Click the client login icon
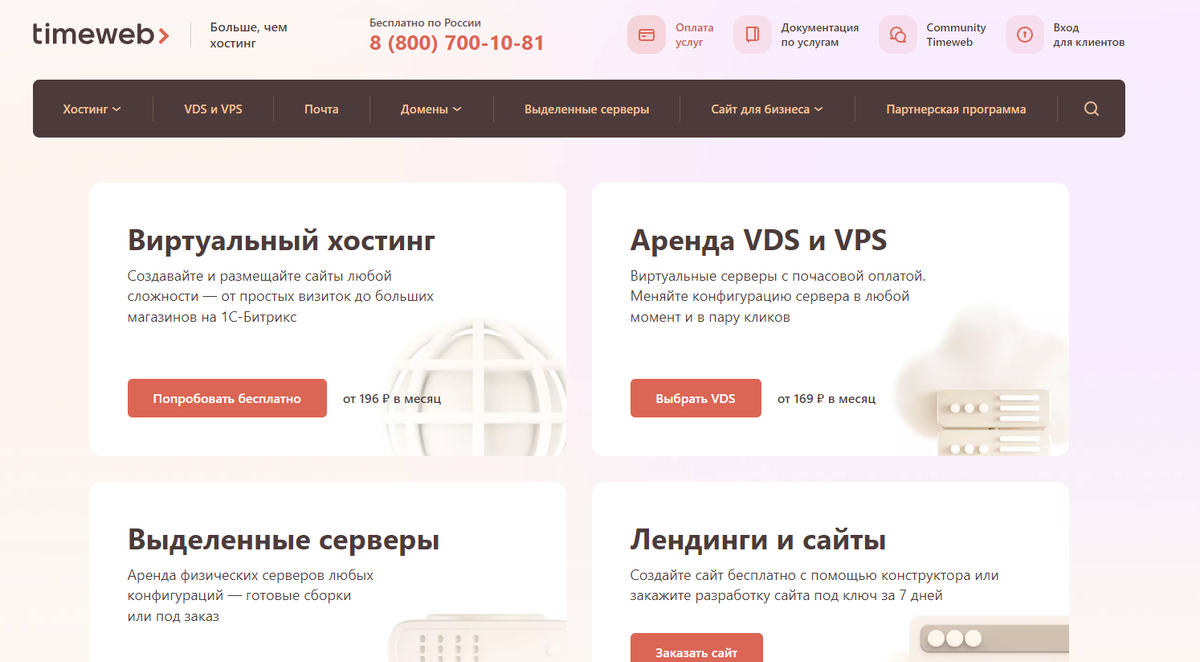 click(x=1025, y=35)
